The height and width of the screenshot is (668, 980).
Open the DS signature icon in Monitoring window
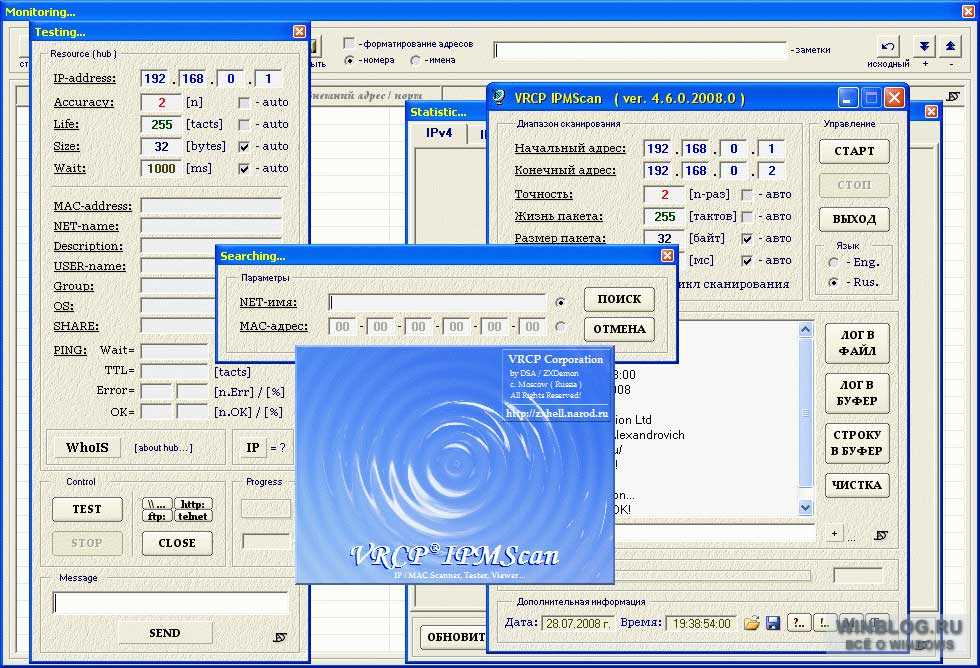tap(952, 96)
